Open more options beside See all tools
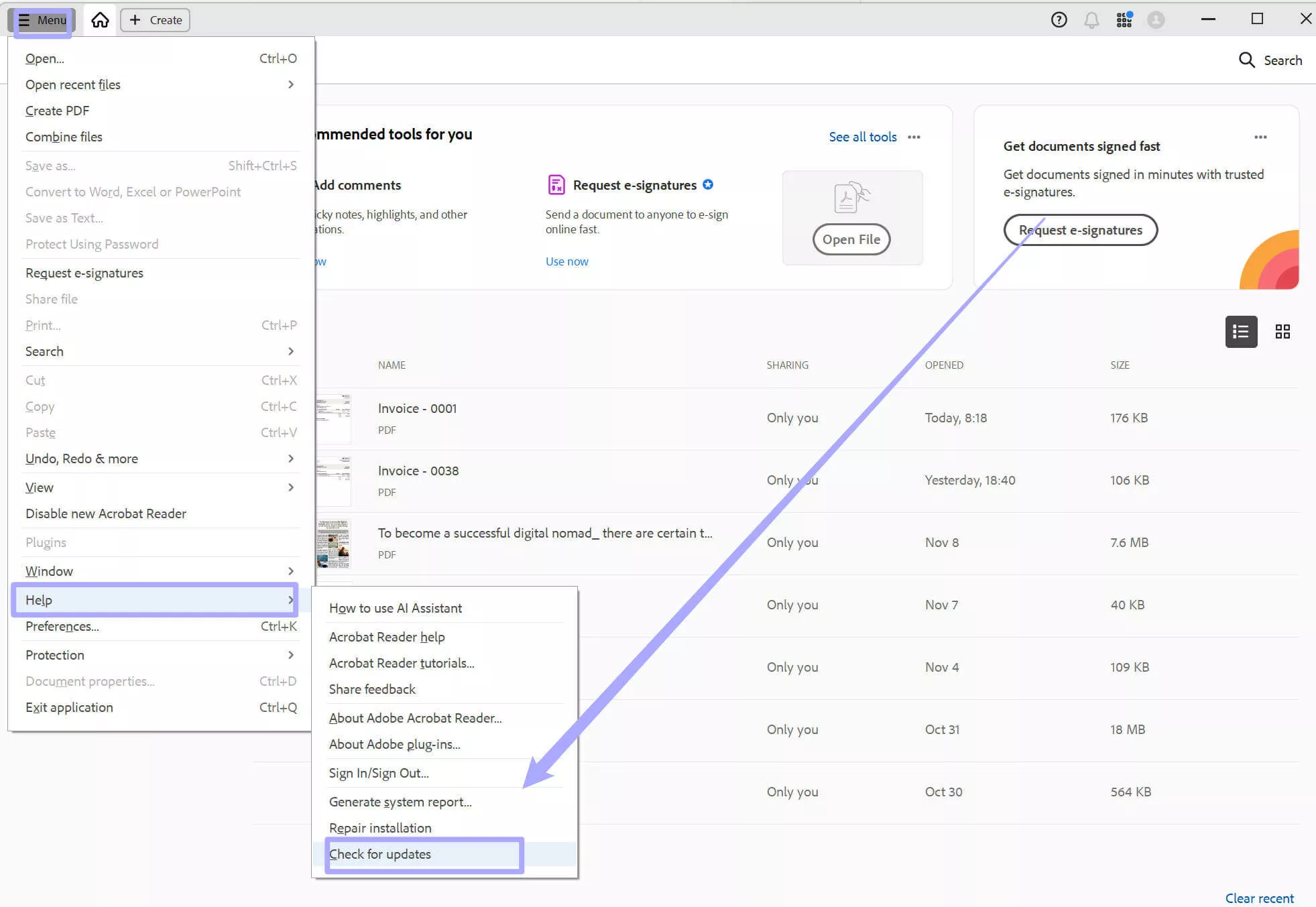1316x907 pixels. tap(914, 137)
